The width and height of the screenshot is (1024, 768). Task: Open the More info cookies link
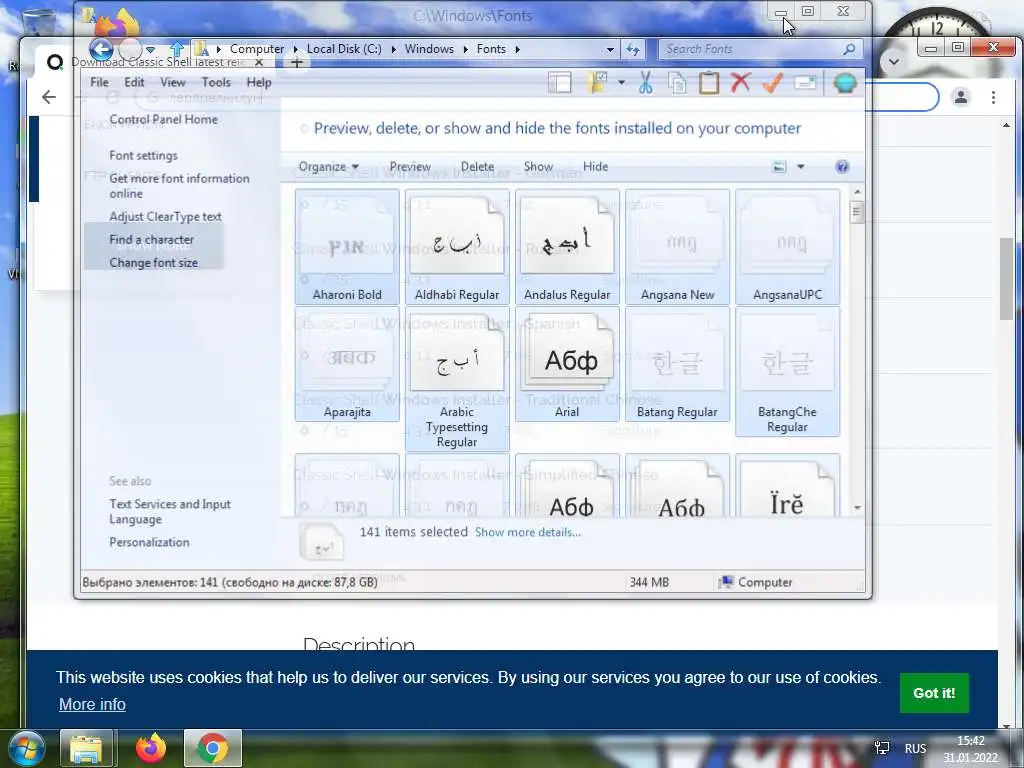(x=92, y=704)
